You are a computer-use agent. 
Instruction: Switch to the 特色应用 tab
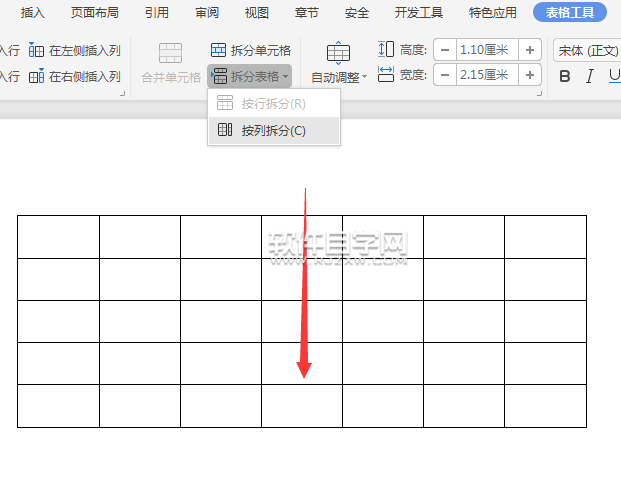tap(493, 13)
